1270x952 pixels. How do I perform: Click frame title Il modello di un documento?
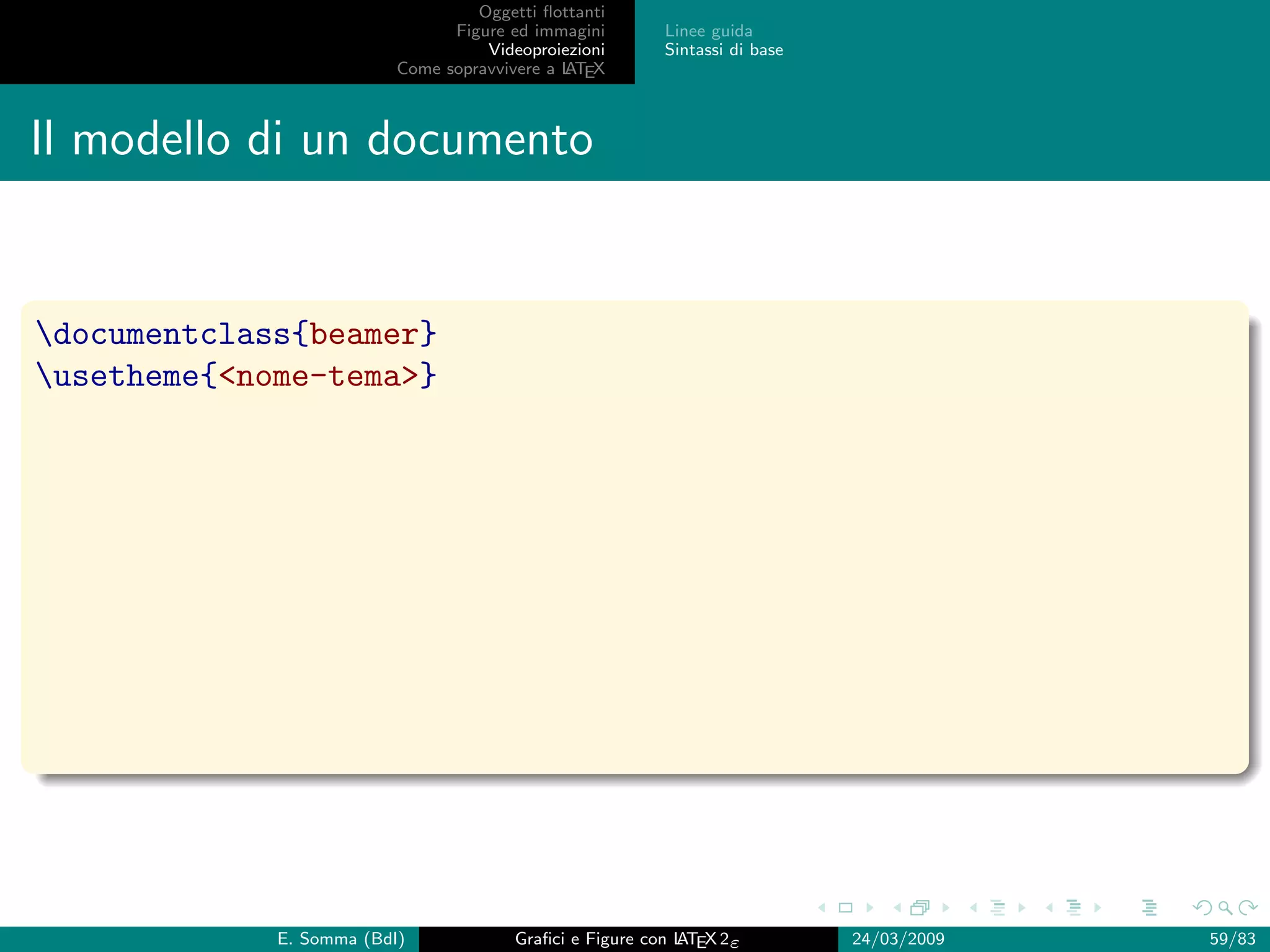(312, 138)
